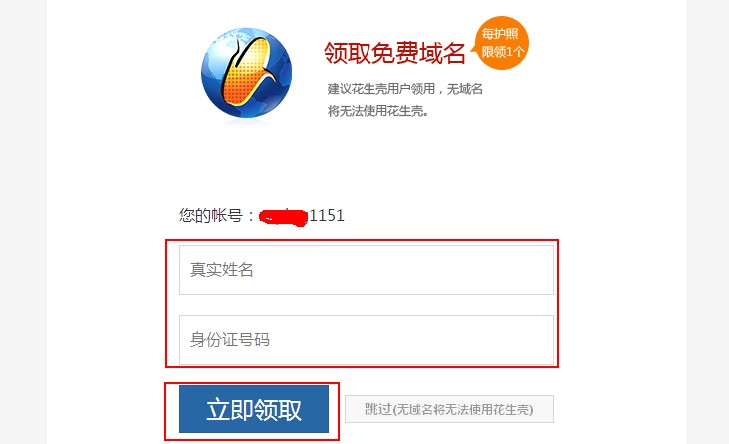Click the red scribble covering the account
The width and height of the screenshot is (729, 444).
[283, 217]
